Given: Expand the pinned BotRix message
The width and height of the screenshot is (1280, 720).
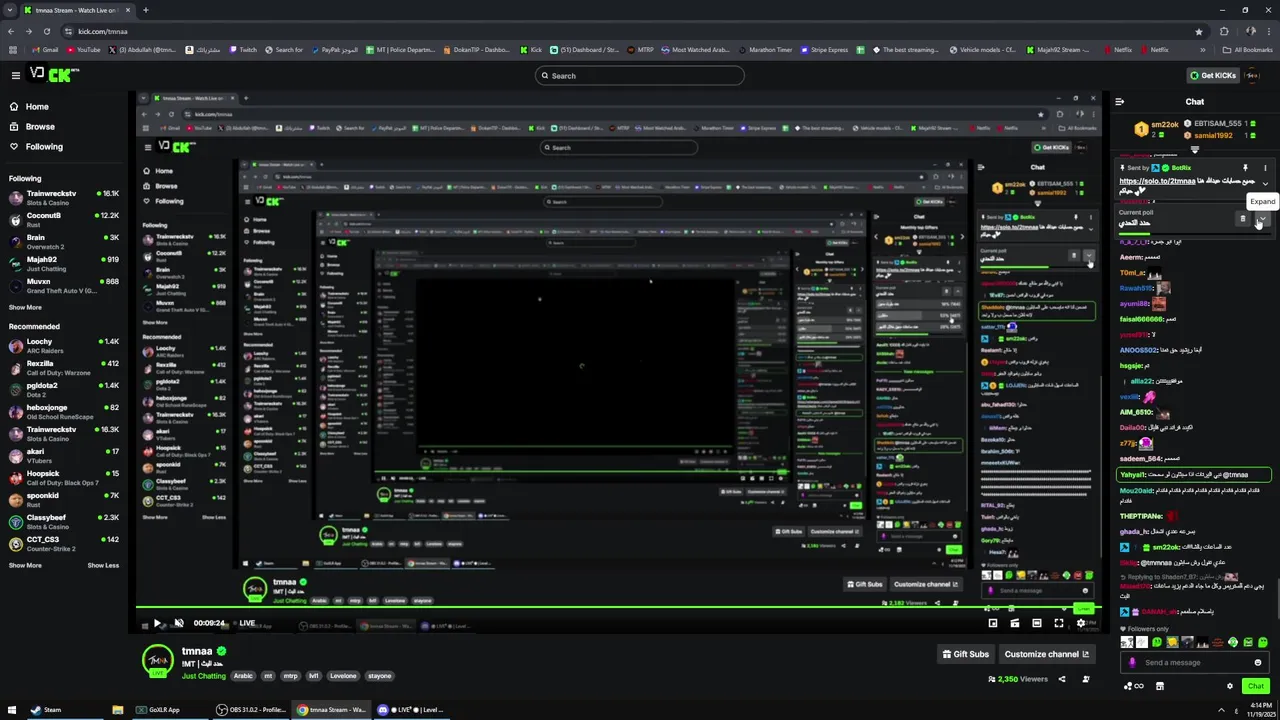Looking at the screenshot, I should [x=1265, y=185].
